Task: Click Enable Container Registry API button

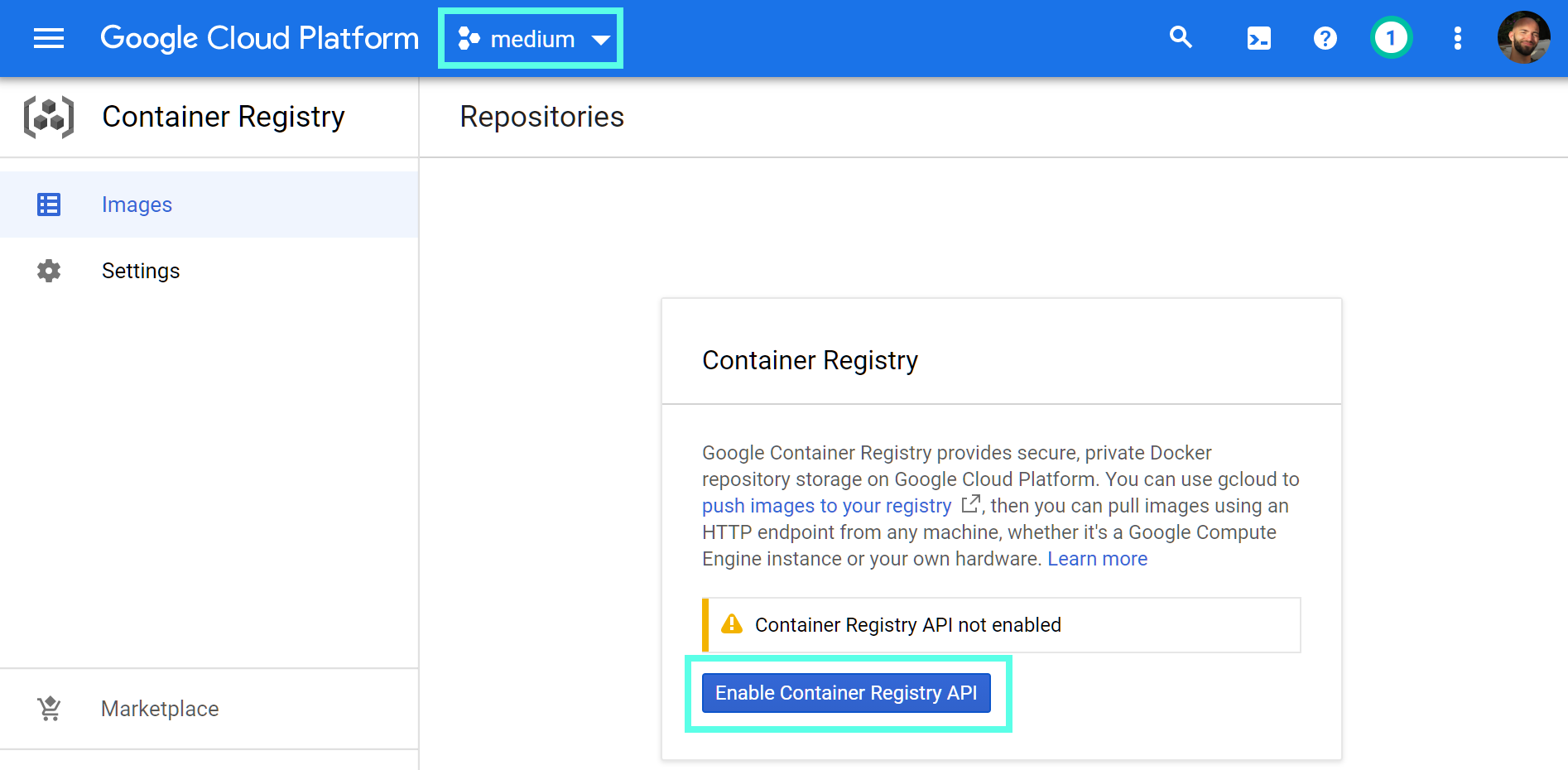Action: (846, 693)
